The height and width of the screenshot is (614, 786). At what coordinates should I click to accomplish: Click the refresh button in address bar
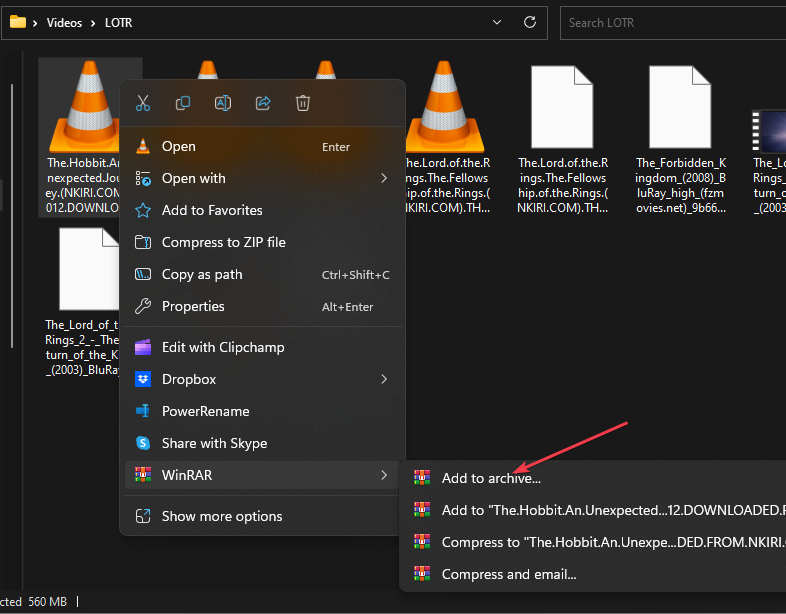530,22
